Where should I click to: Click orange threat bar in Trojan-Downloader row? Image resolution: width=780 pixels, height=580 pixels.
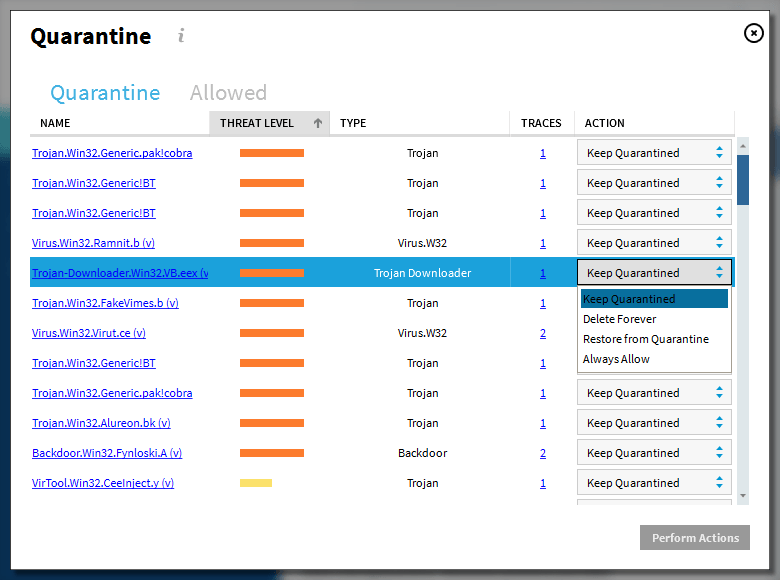[x=272, y=273]
